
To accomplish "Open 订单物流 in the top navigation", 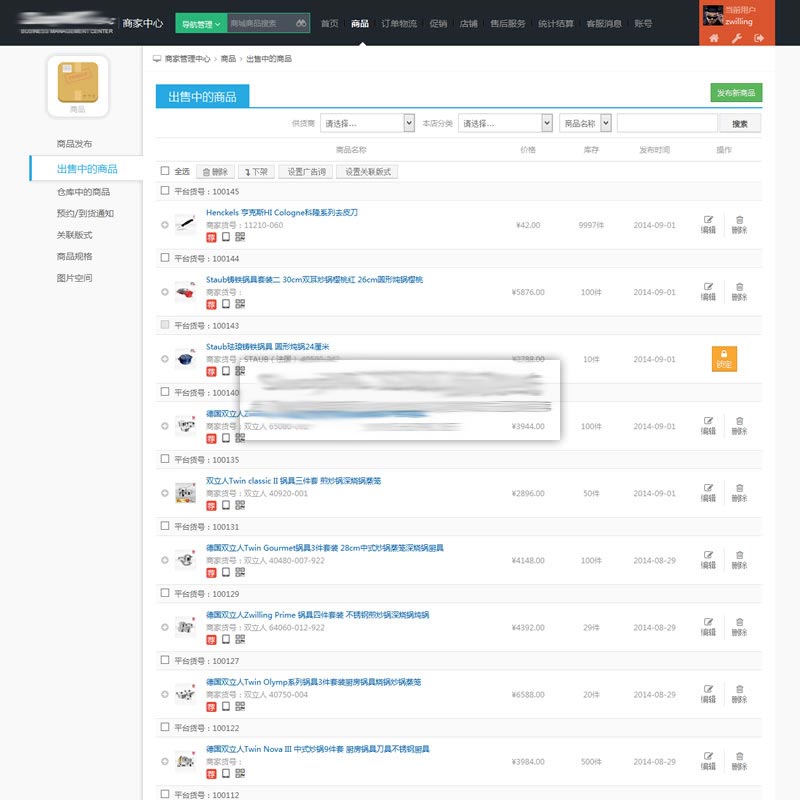I will (399, 23).
